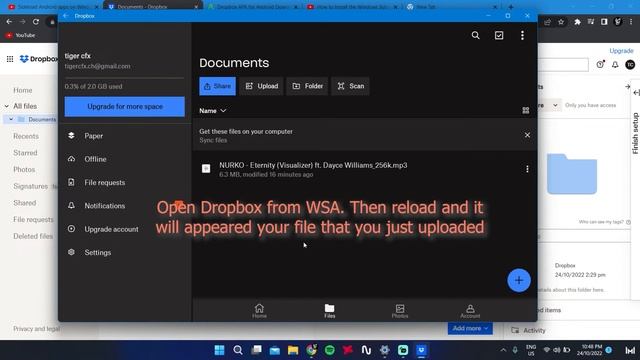Collapse All files in web sidebar
The image size is (640, 360).
pos(7,106)
